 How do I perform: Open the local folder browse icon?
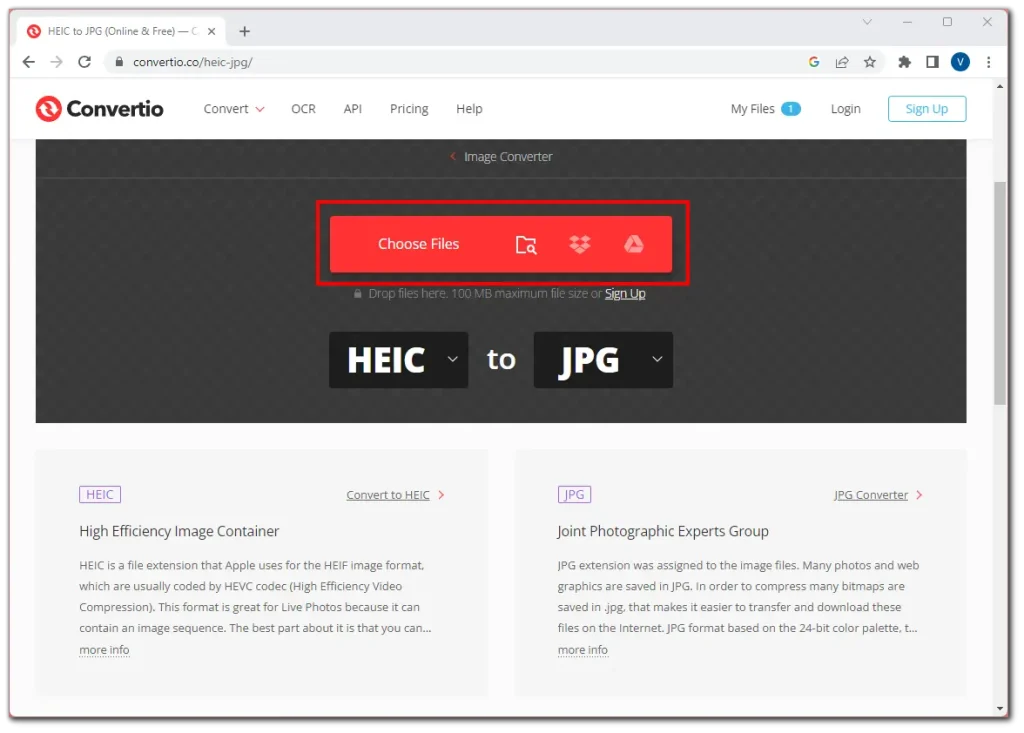[x=526, y=244]
